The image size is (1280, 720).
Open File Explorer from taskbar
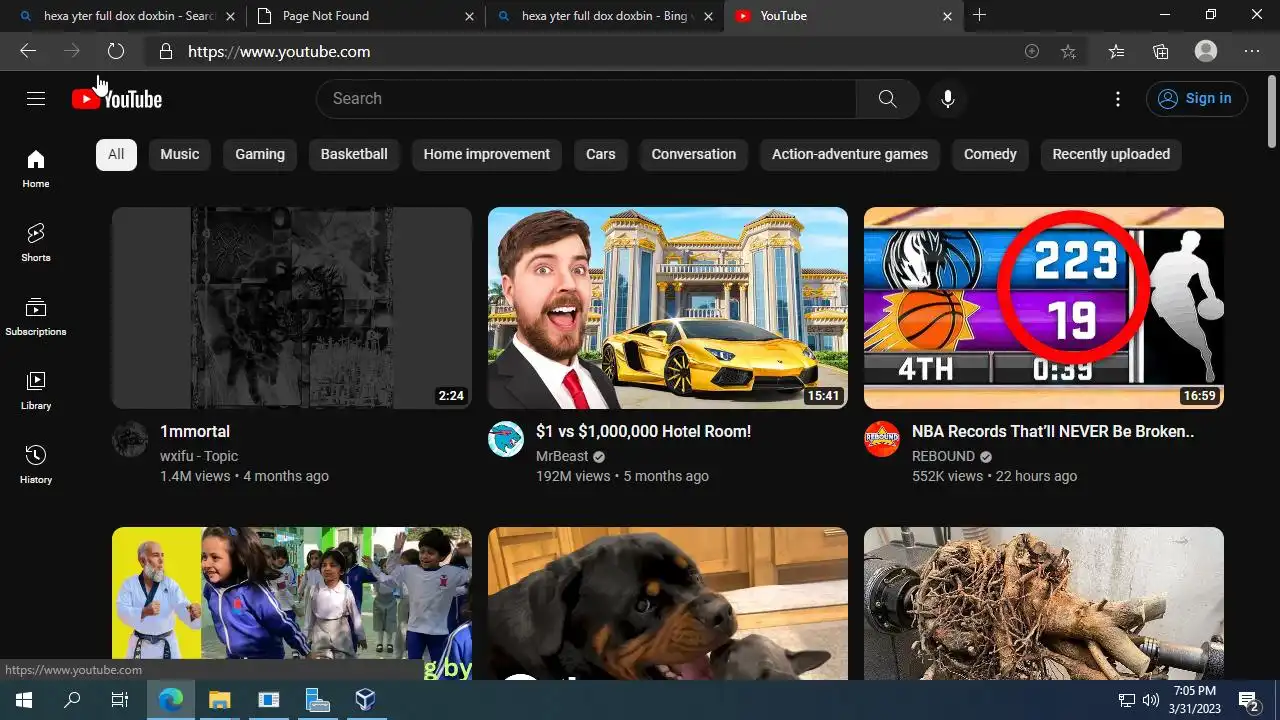[220, 700]
